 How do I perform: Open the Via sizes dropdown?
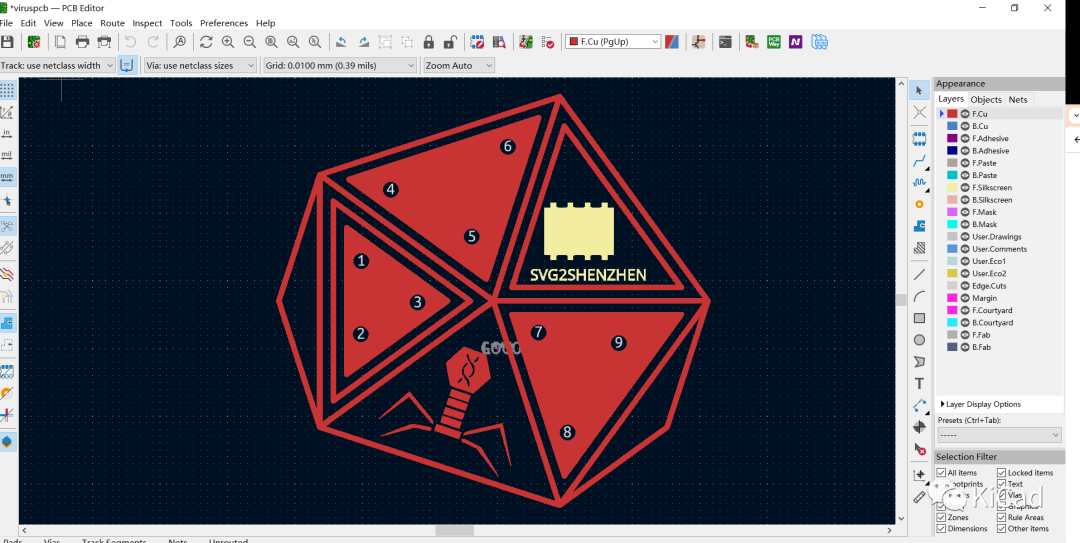[200, 65]
